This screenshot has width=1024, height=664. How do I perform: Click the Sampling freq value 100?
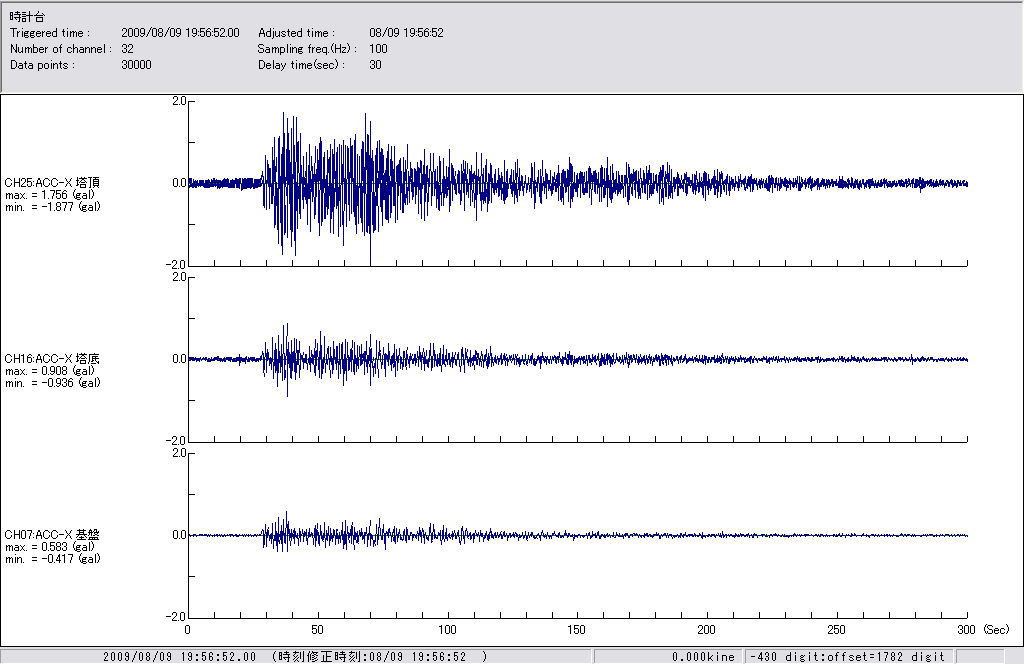coord(378,49)
